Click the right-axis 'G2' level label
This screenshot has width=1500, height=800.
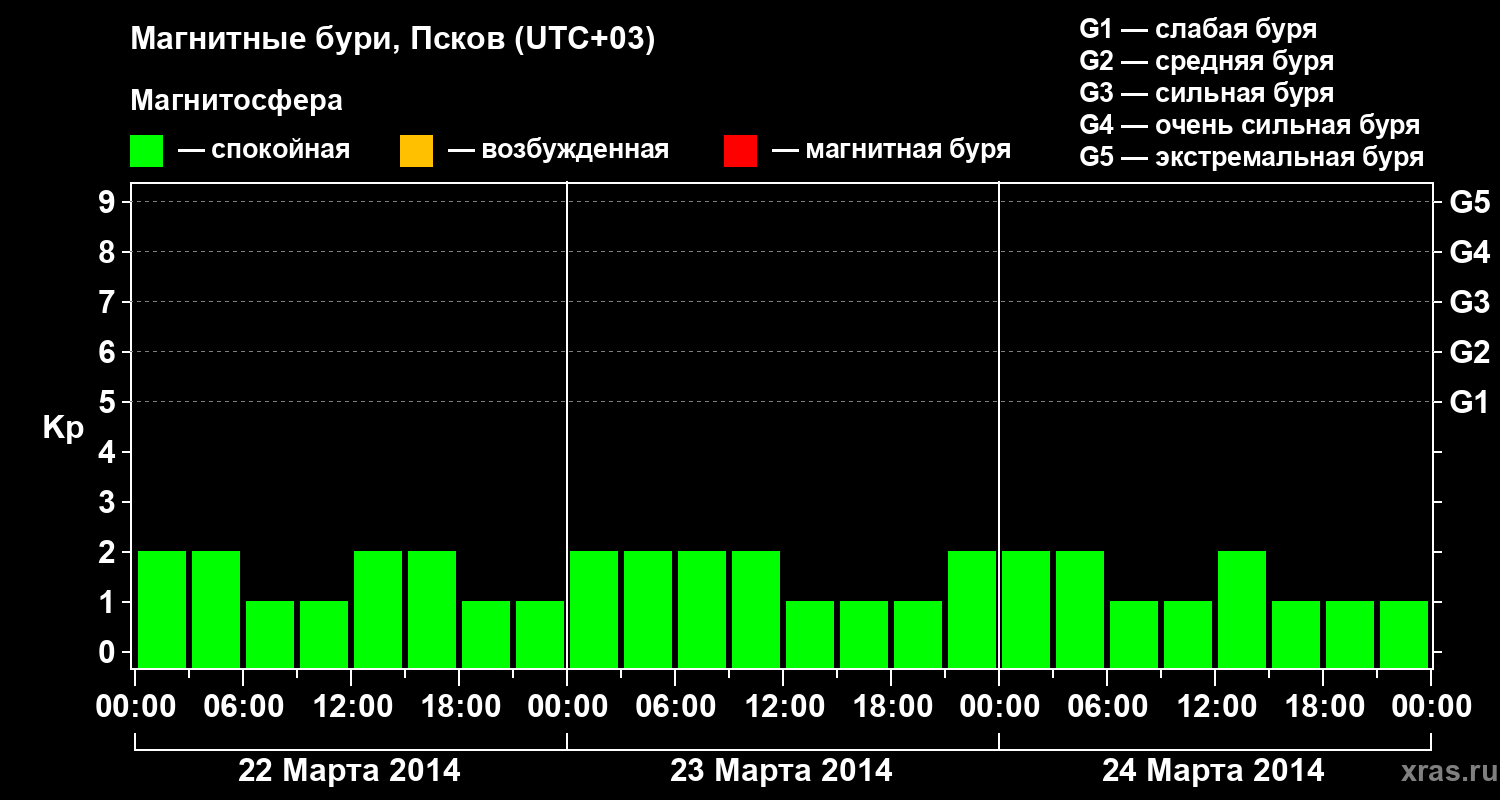click(1469, 352)
